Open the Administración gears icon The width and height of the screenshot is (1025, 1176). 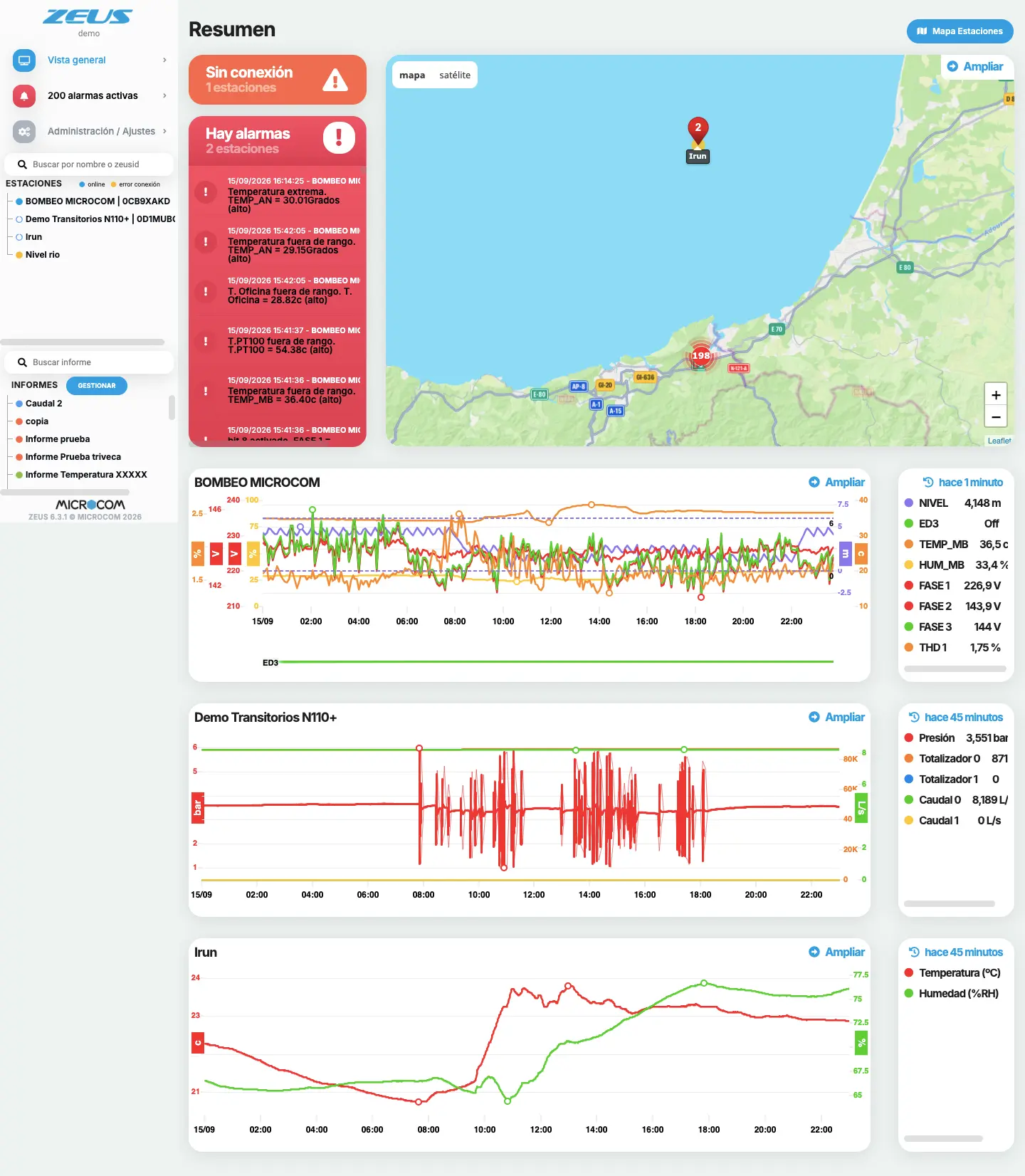click(24, 131)
